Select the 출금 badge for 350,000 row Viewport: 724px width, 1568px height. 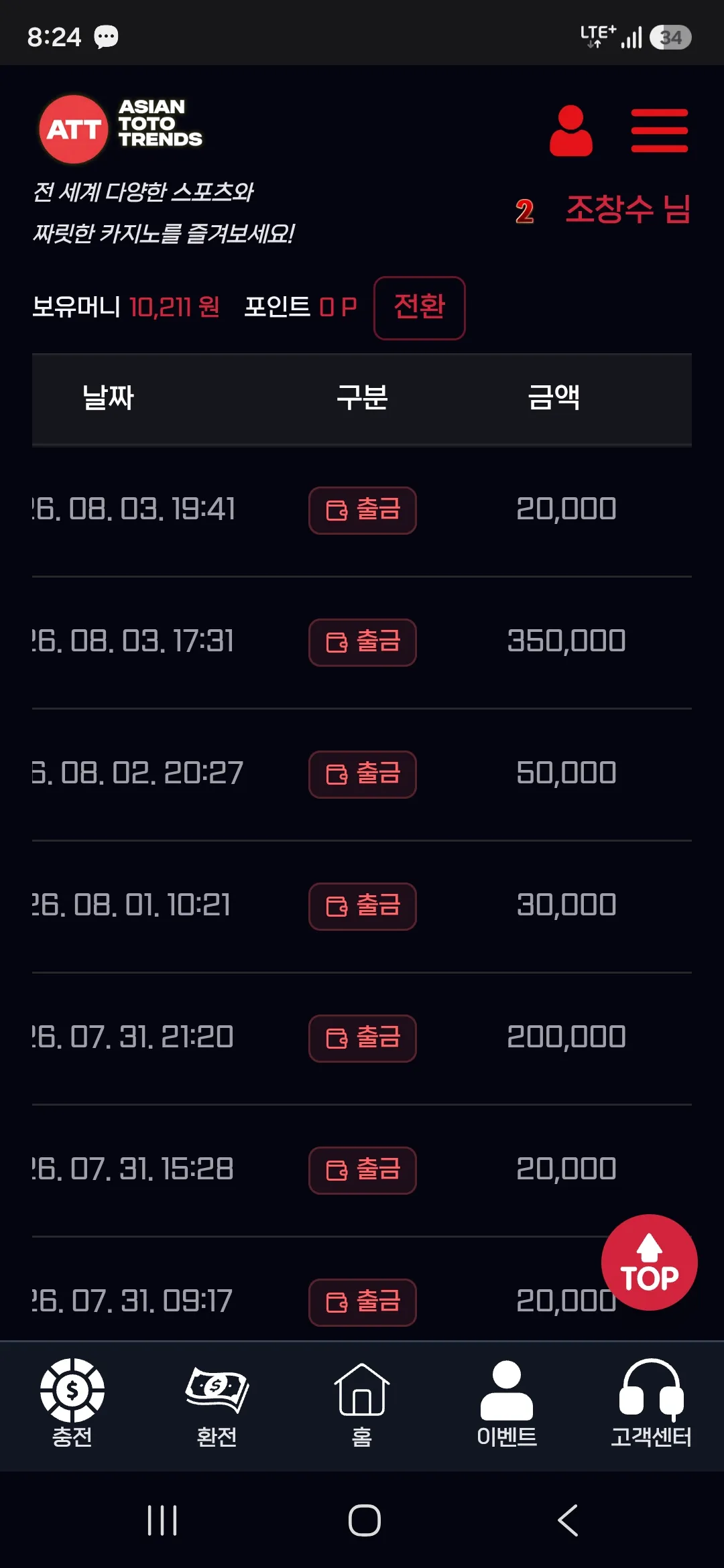coord(363,642)
